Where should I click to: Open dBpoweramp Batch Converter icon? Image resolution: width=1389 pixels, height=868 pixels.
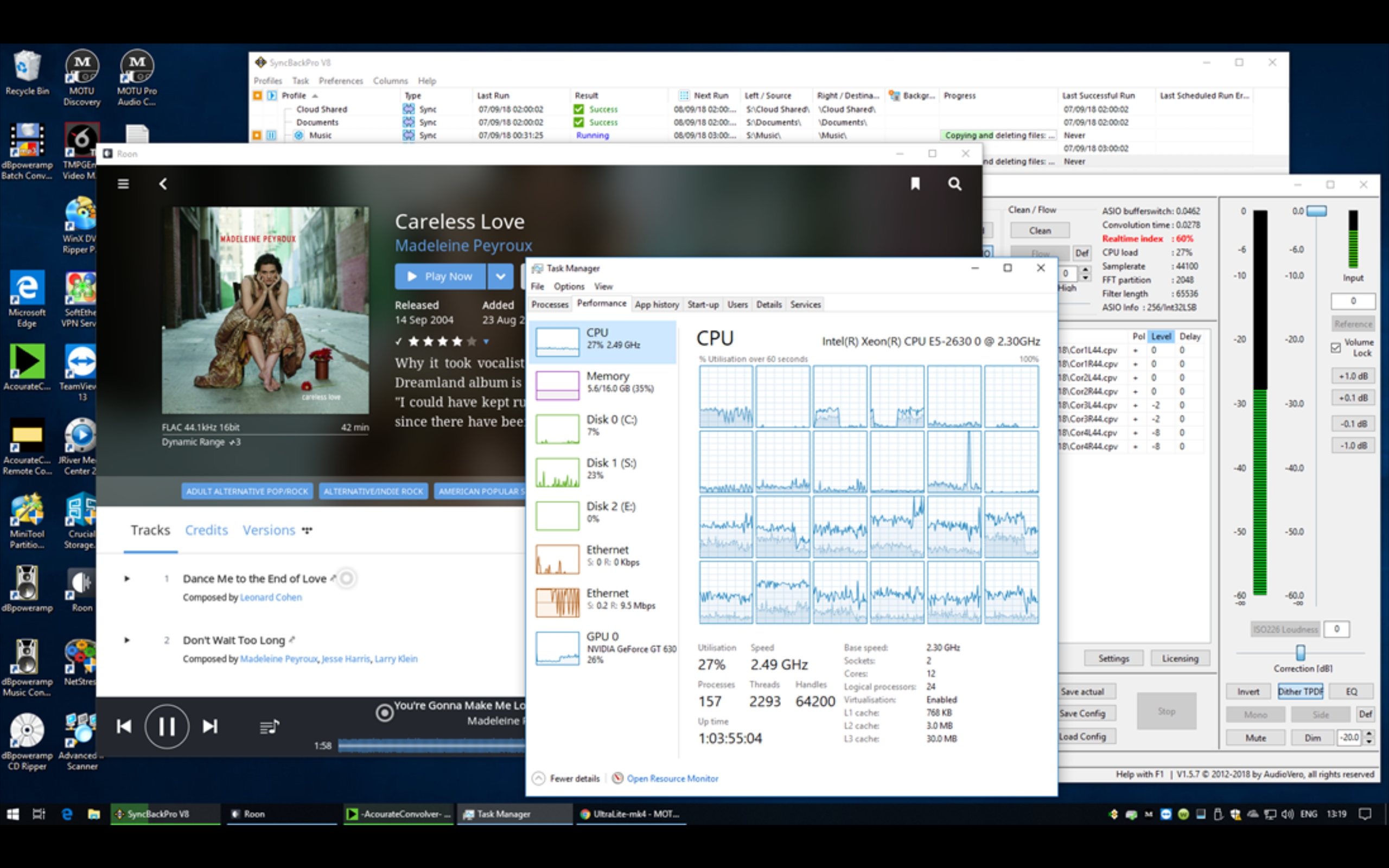(27, 151)
